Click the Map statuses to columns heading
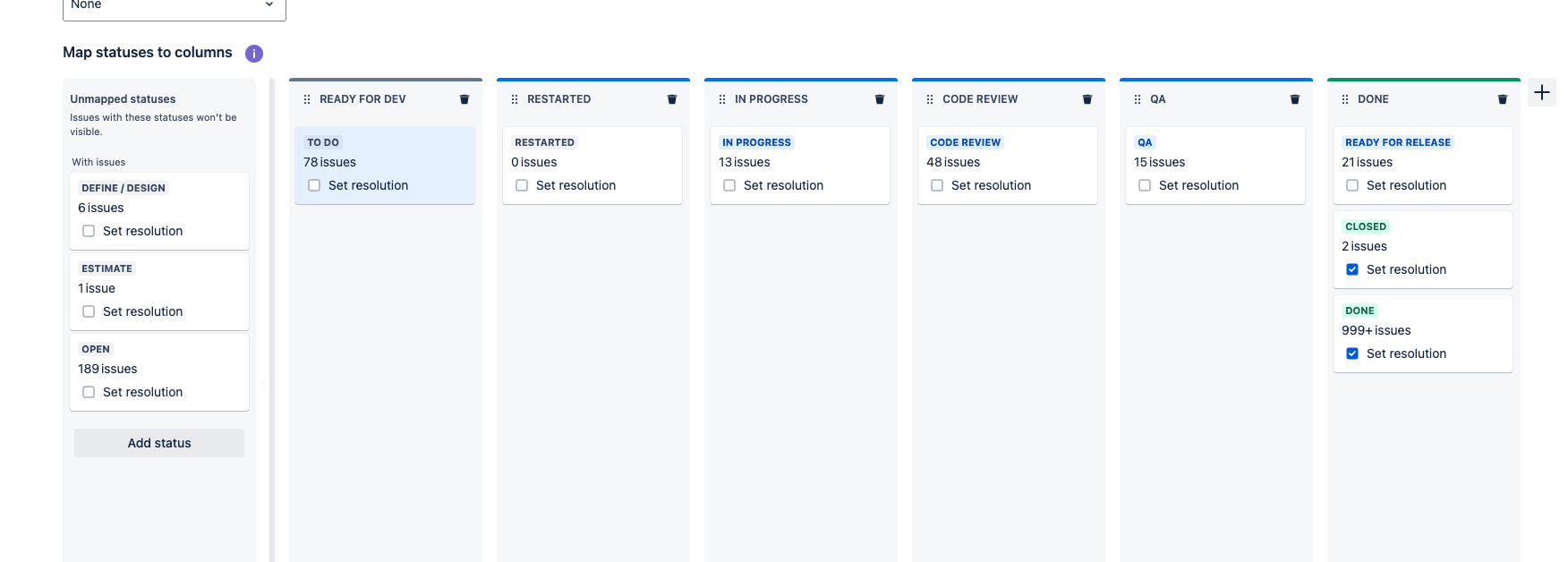 point(148,53)
